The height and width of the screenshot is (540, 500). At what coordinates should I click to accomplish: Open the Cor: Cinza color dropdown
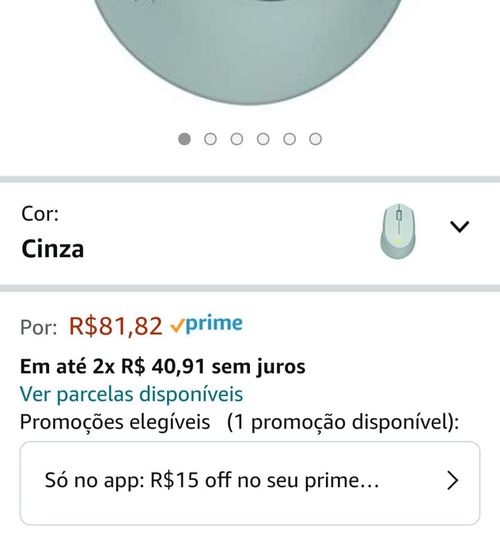click(x=250, y=234)
